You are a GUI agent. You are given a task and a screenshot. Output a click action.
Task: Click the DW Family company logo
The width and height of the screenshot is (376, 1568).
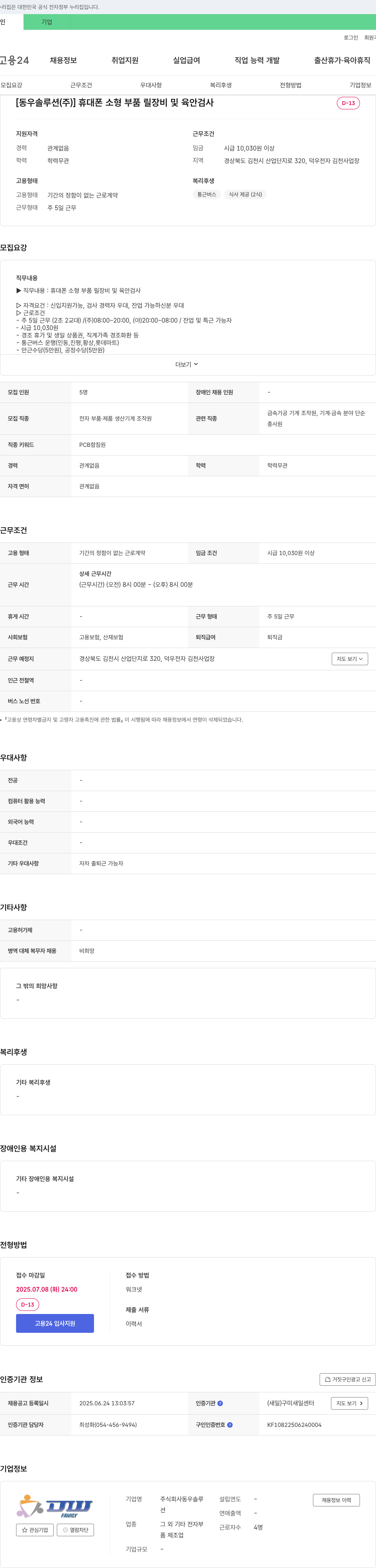tap(55, 1506)
